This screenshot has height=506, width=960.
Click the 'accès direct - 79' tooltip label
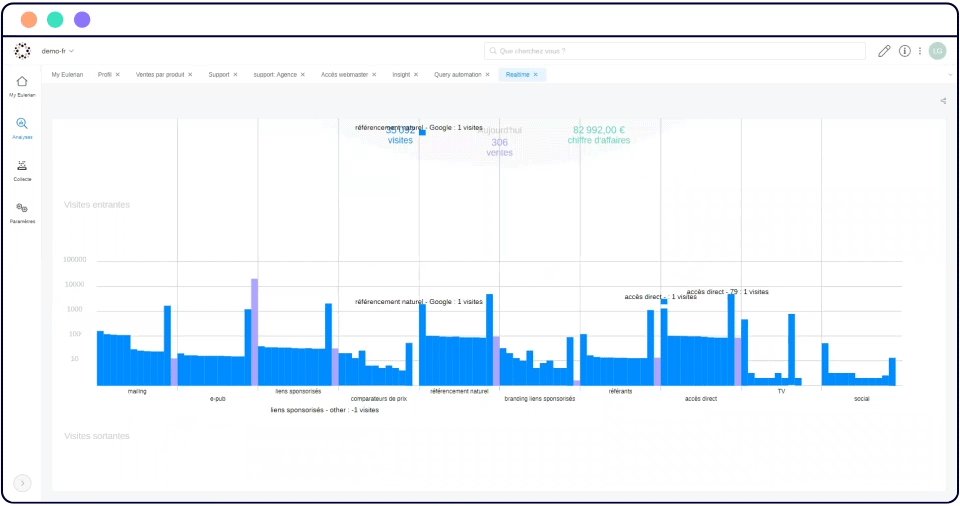(727, 292)
